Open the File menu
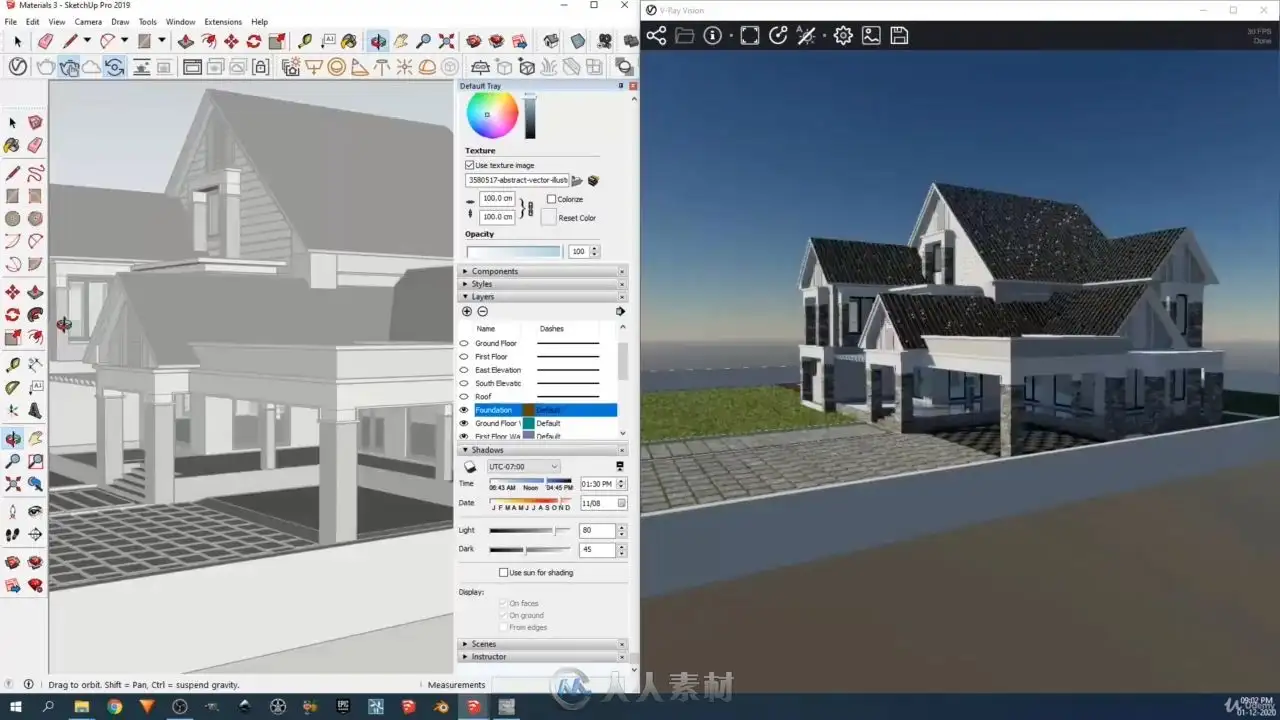Viewport: 1280px width, 720px height. 11,22
